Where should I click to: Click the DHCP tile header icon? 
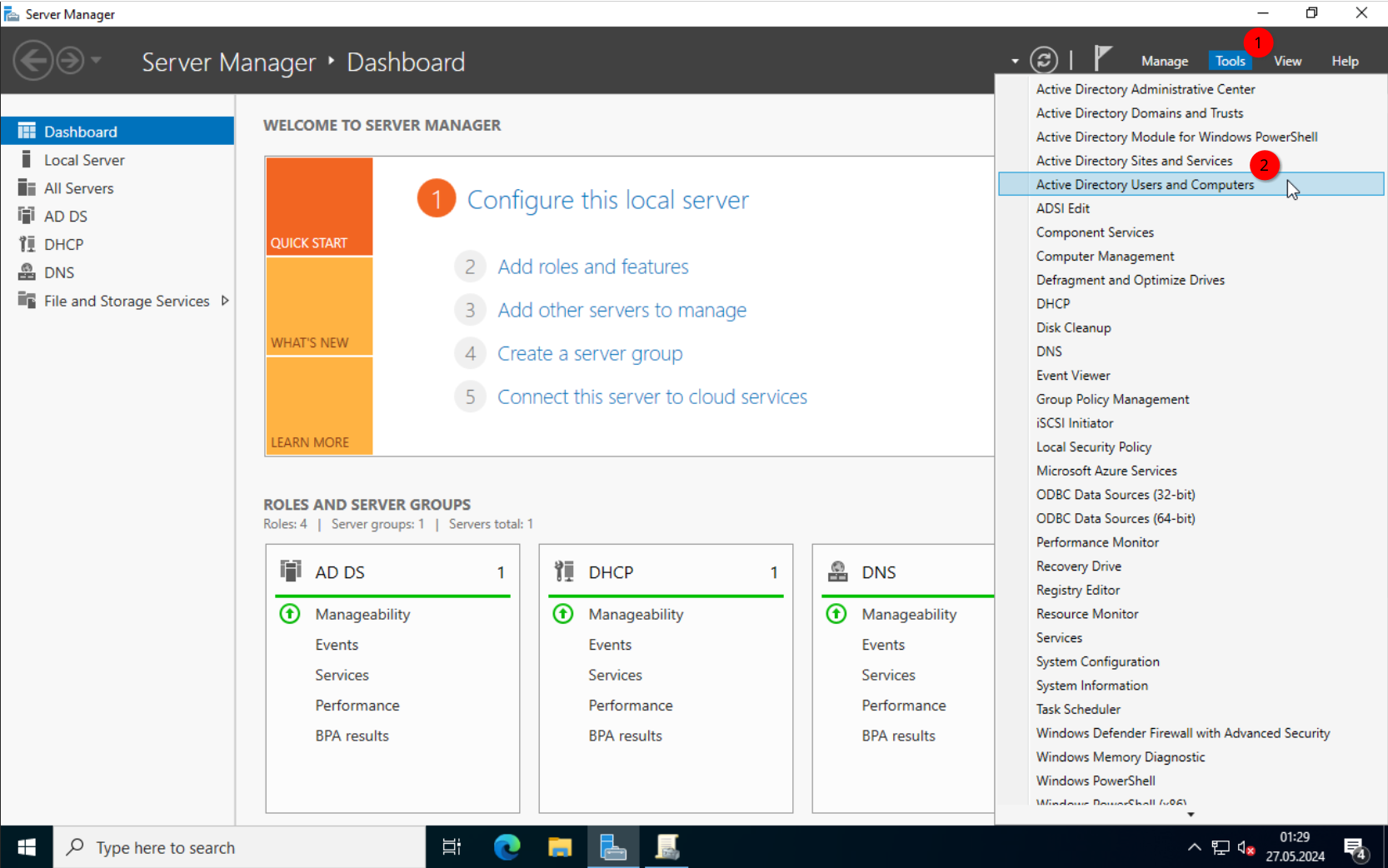pos(564,571)
